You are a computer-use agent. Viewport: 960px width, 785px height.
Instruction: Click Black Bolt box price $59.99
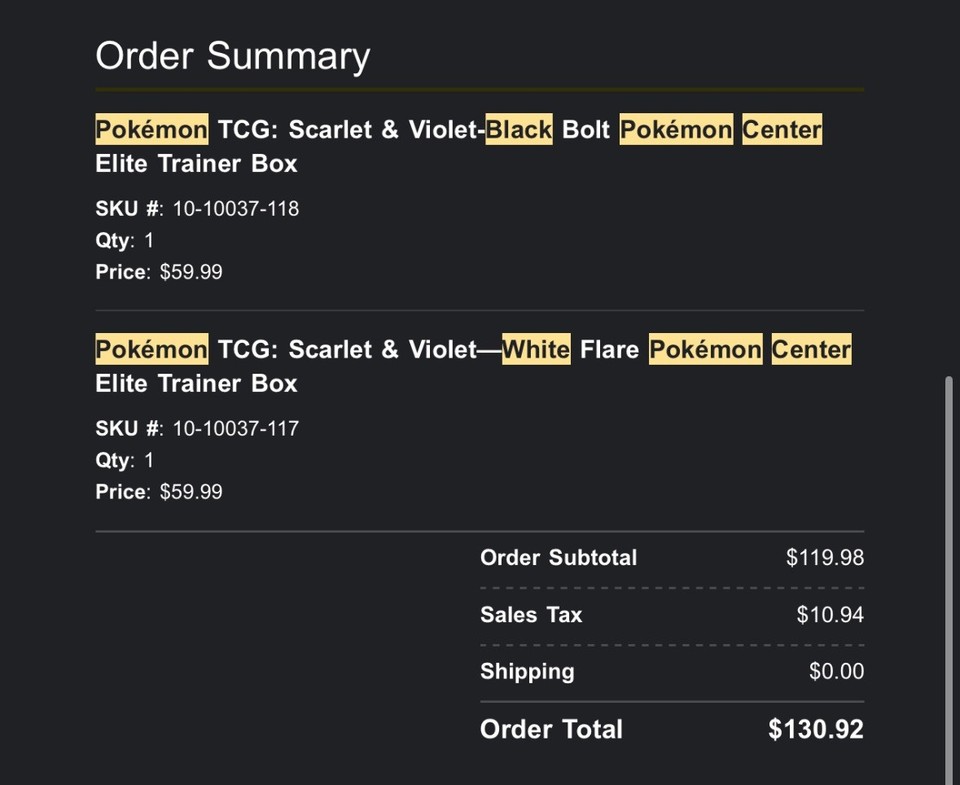(x=190, y=272)
